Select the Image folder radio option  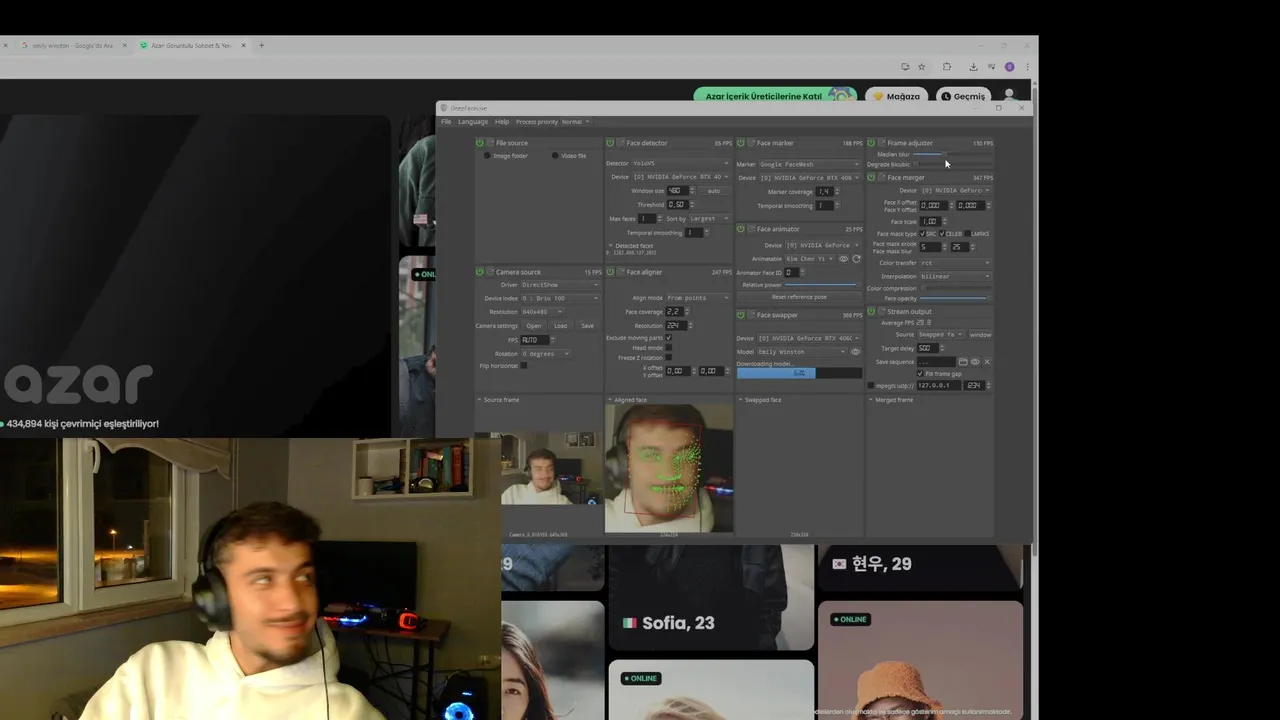[487, 156]
